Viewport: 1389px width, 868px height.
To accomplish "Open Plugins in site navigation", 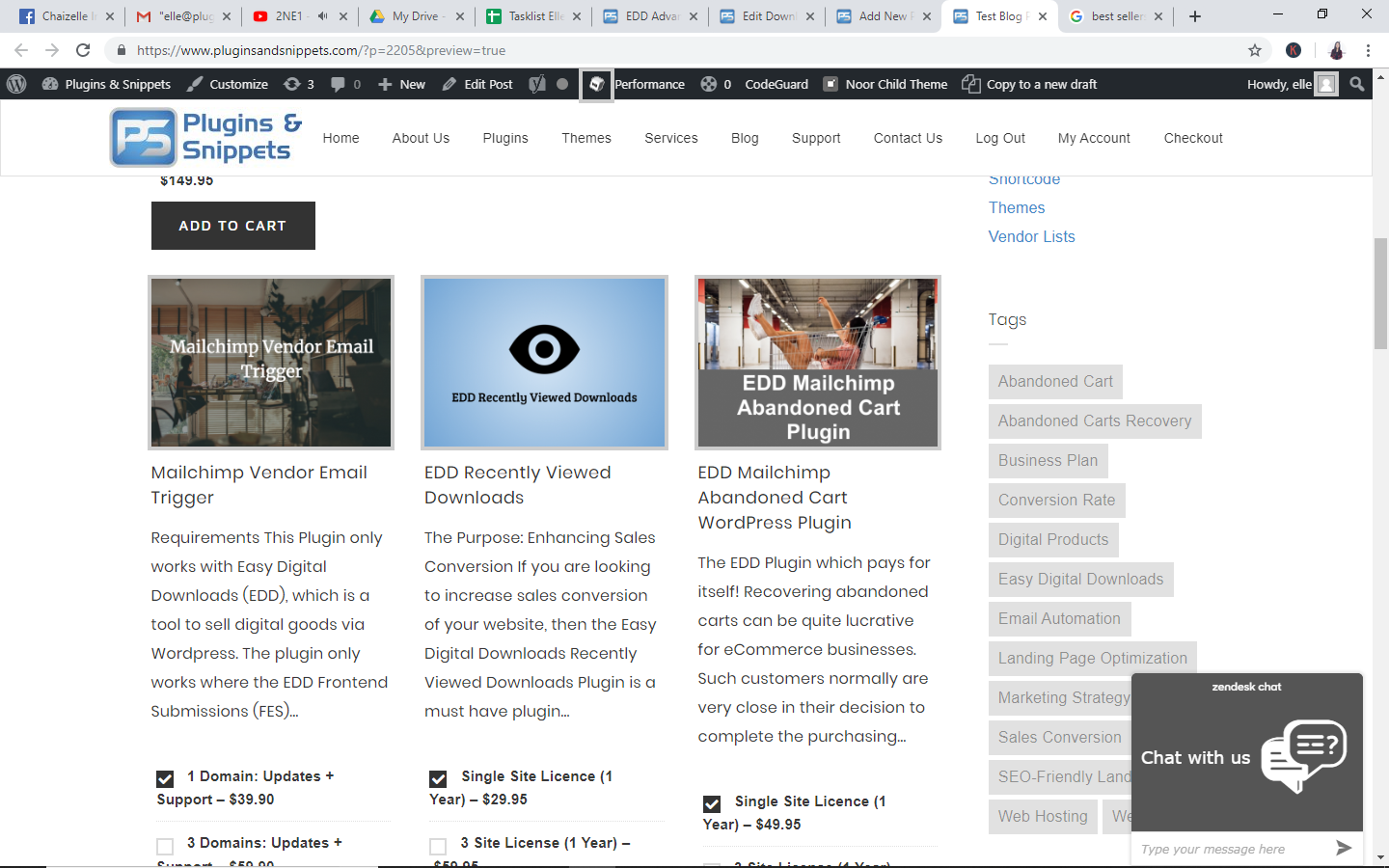I will tap(505, 138).
